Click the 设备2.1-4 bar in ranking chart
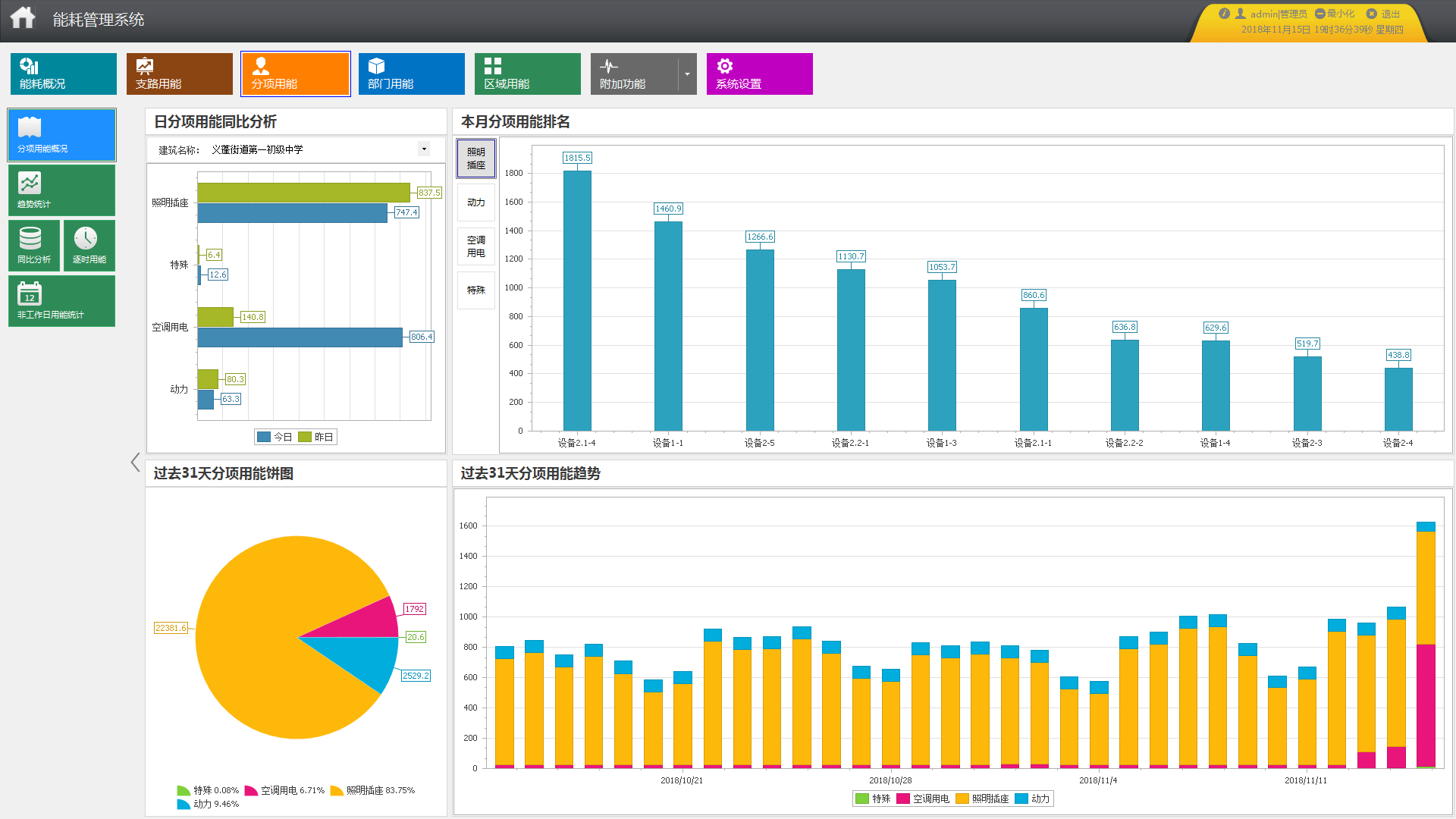Viewport: 1456px width, 819px height. tap(577, 301)
